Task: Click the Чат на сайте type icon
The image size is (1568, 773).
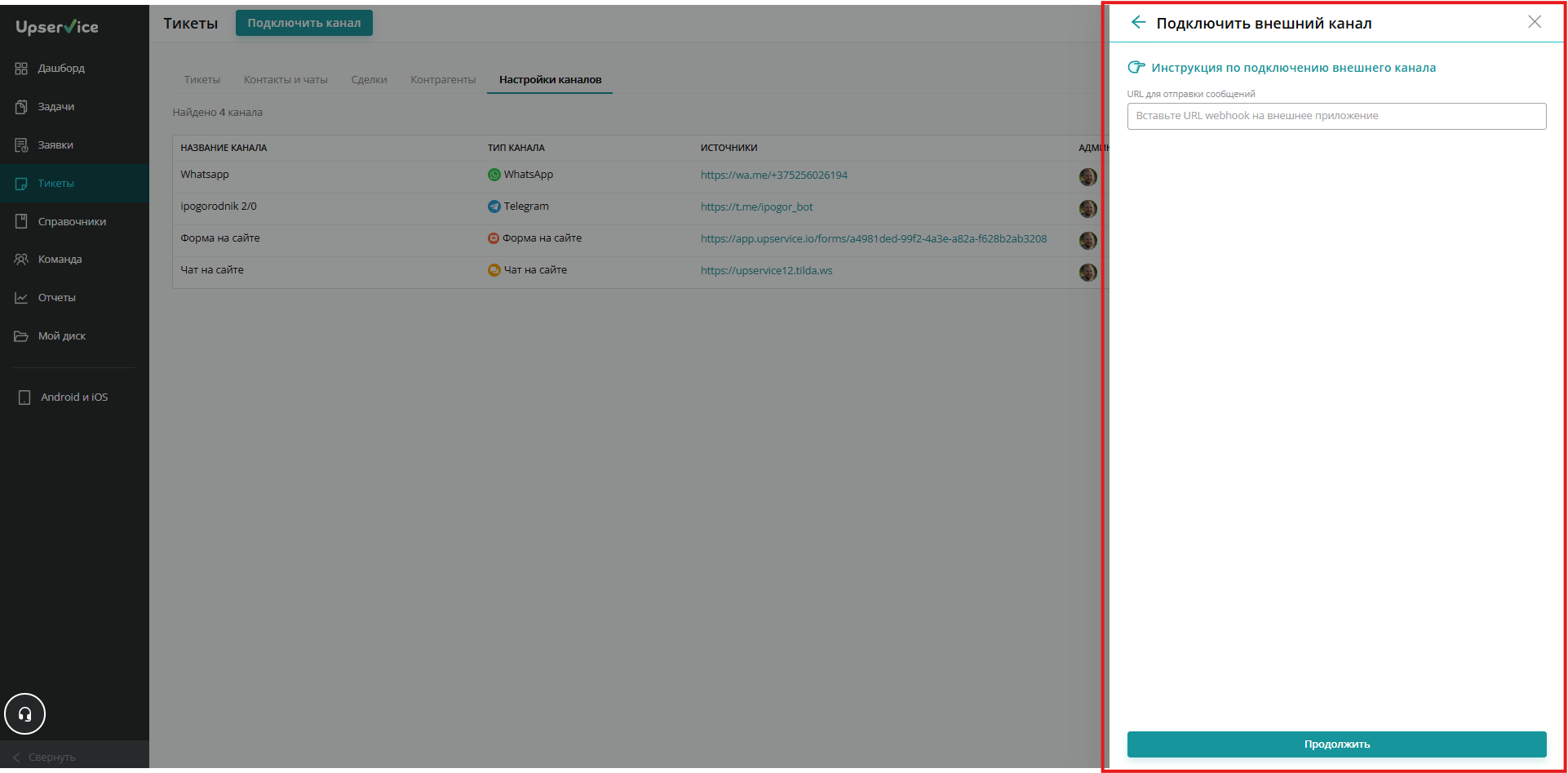Action: tap(494, 270)
